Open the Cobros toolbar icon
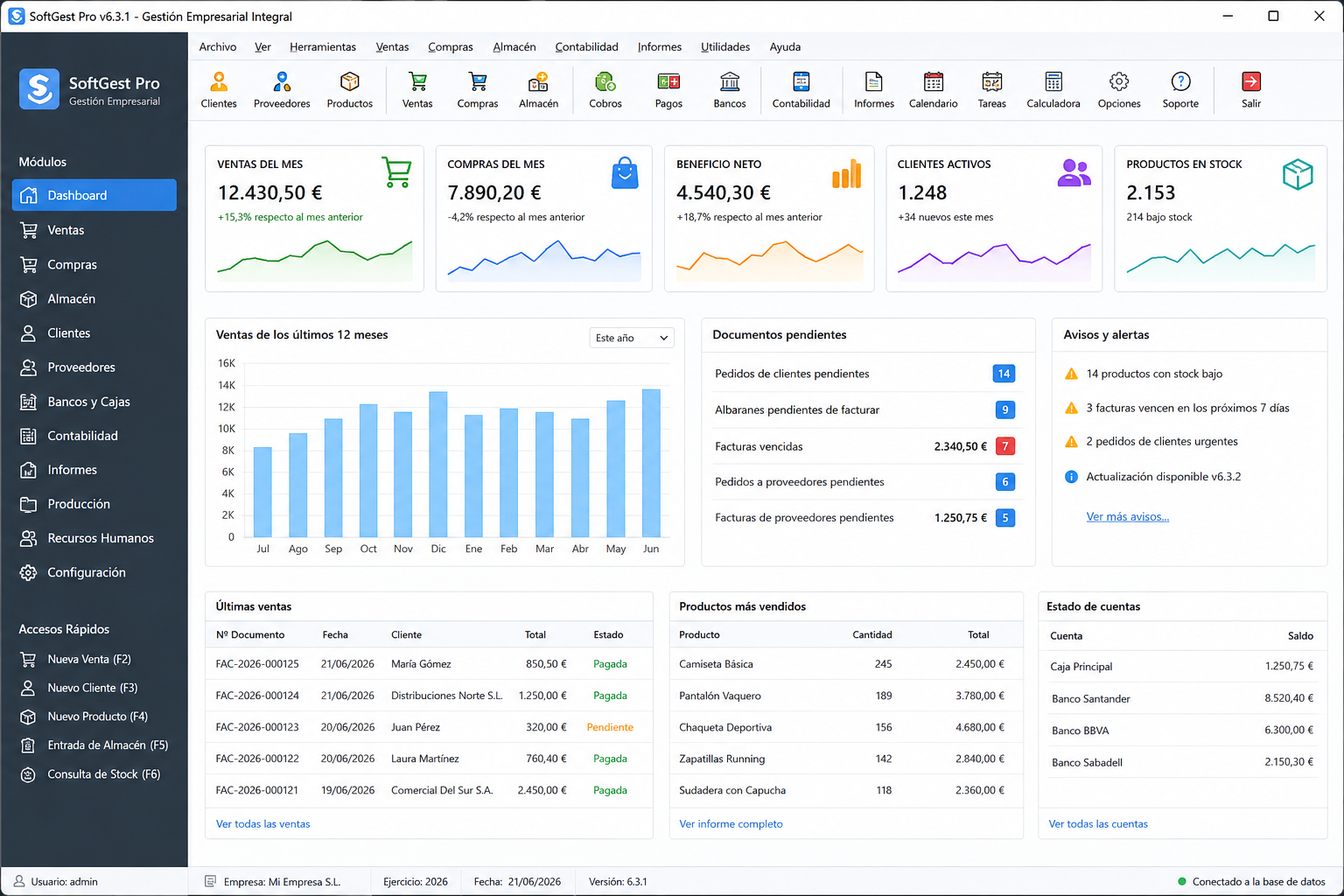Viewport: 1344px width, 896px height. click(x=605, y=90)
